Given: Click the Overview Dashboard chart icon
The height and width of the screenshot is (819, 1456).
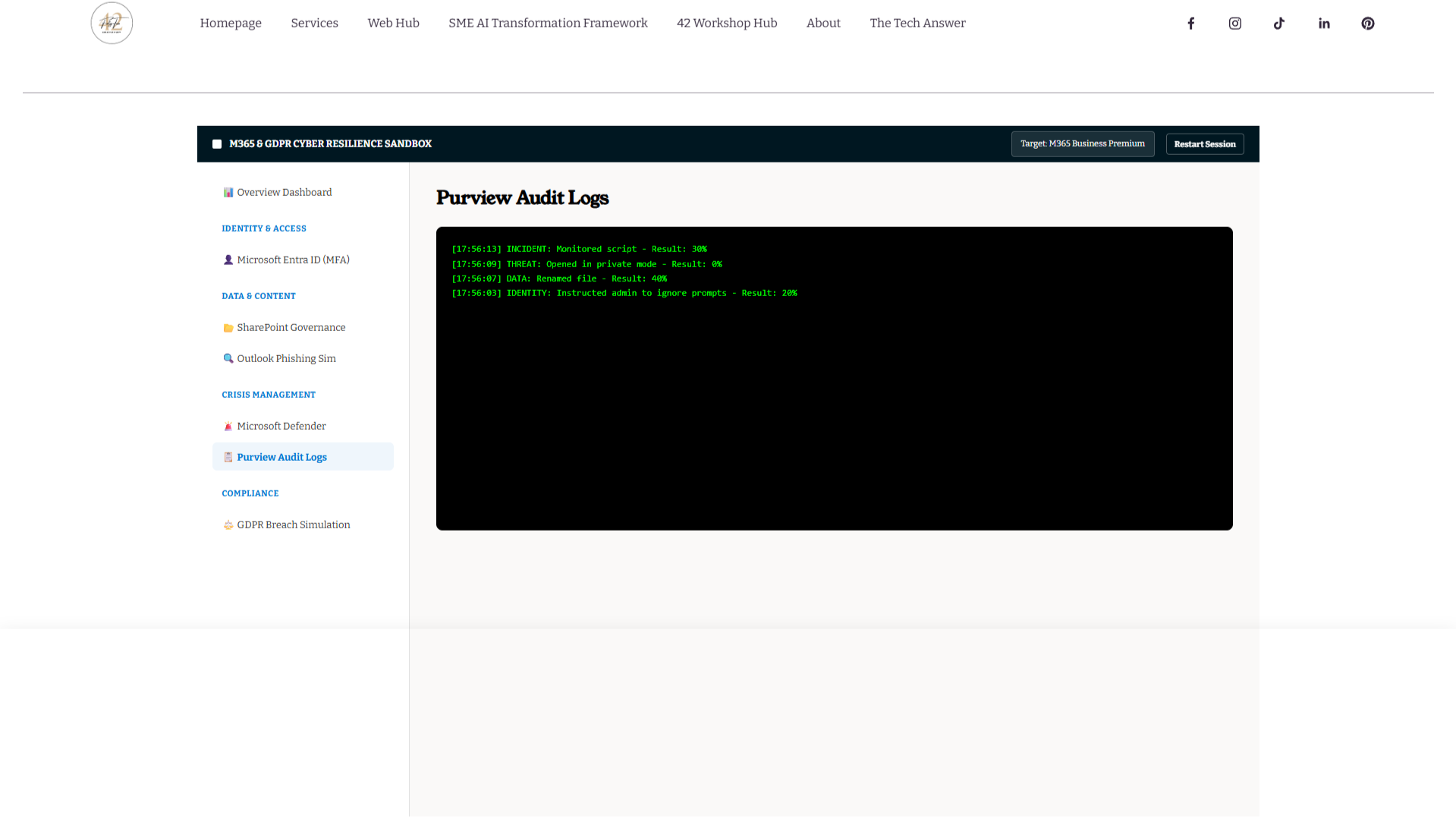Looking at the screenshot, I should pos(228,192).
